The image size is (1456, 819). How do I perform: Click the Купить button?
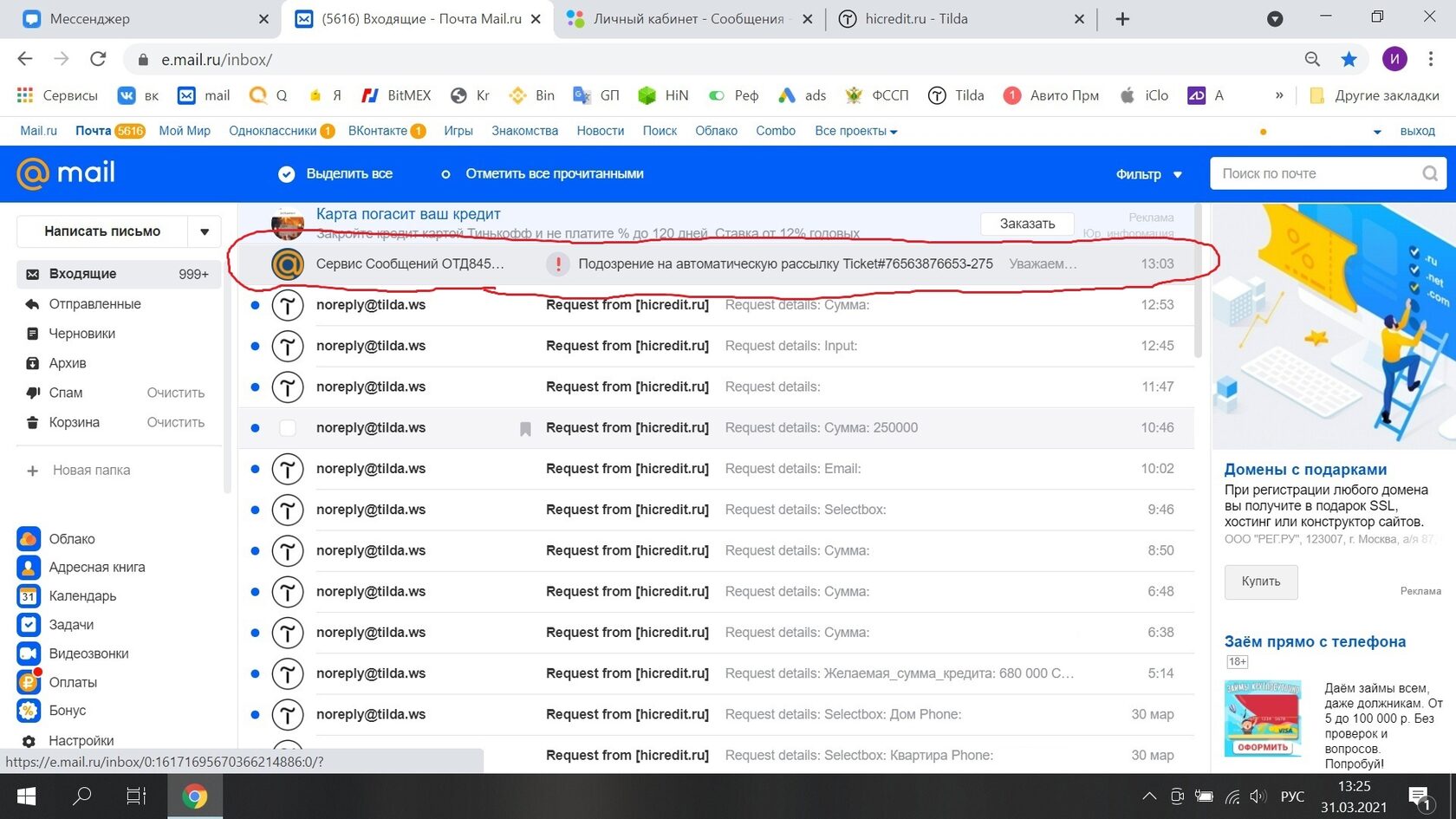point(1261,582)
